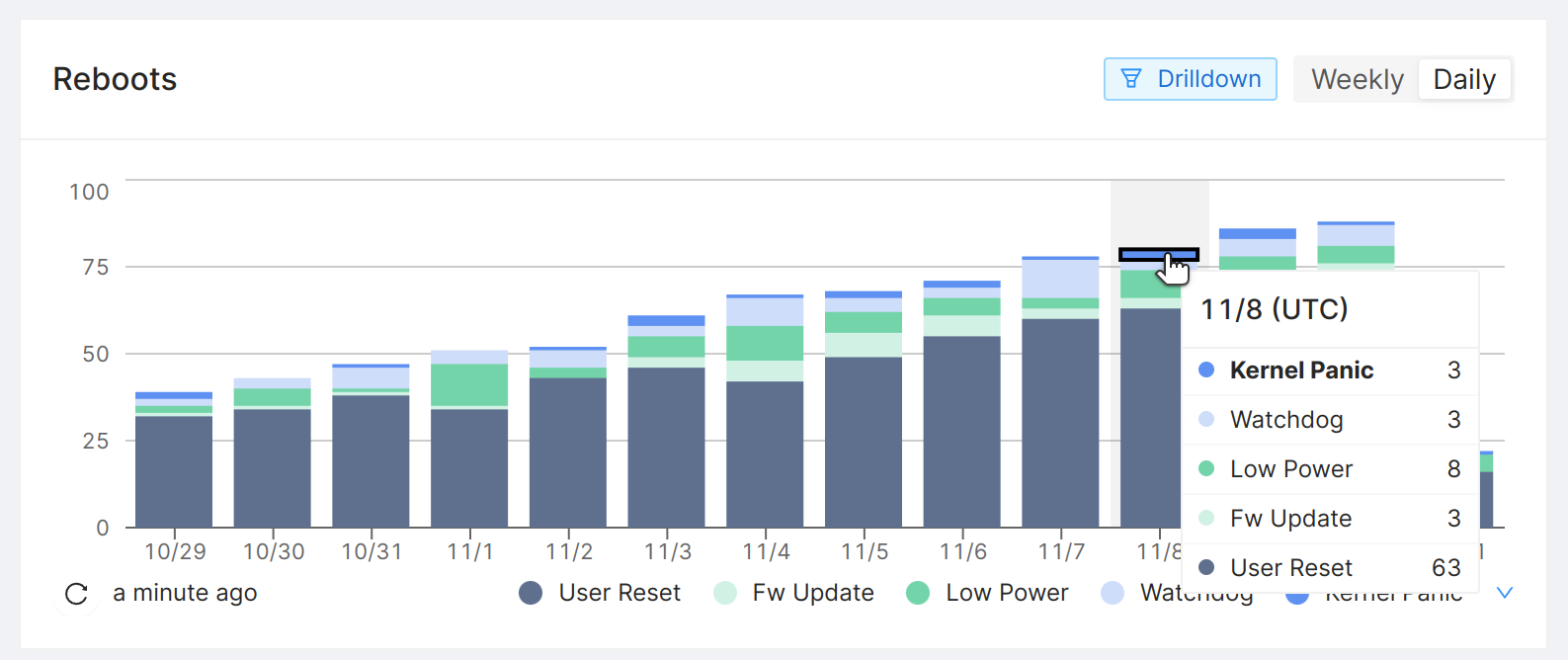Click the 11/7 Watchdog light-blue segment
The width and height of the screenshot is (1568, 660).
1060,279
